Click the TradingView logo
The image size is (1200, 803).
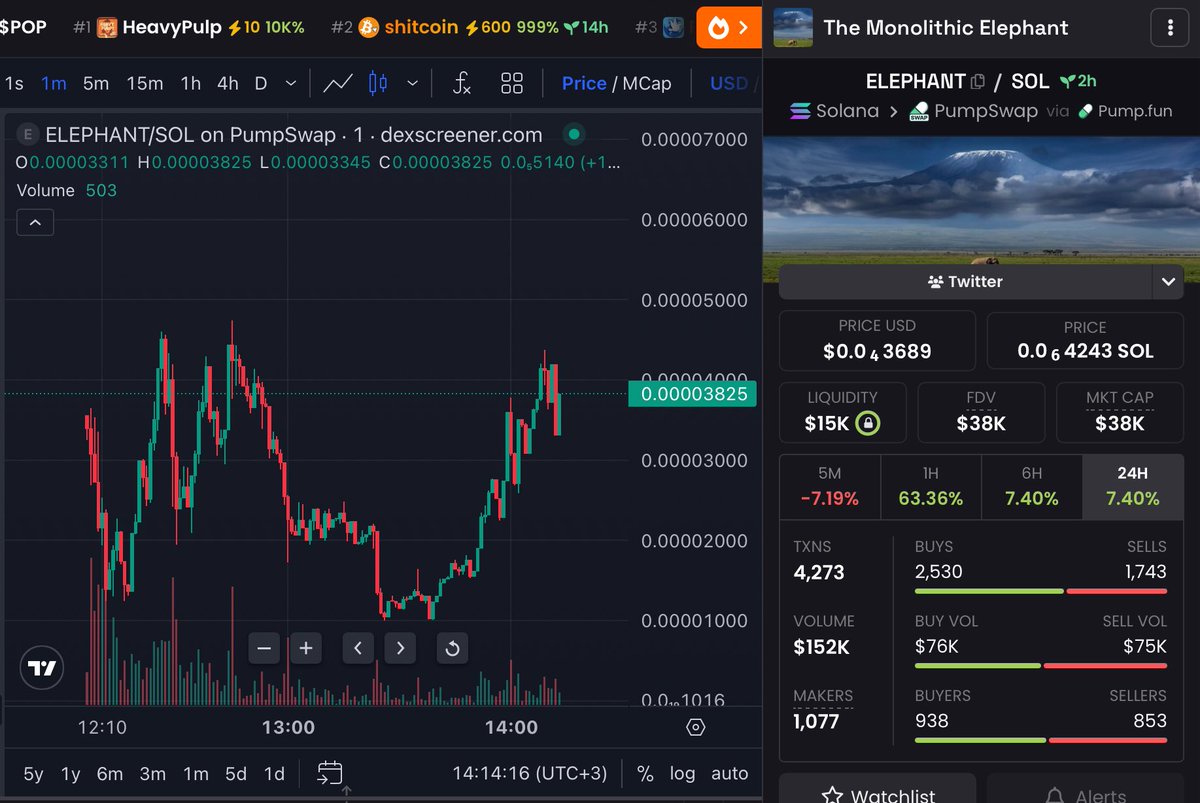[x=42, y=669]
